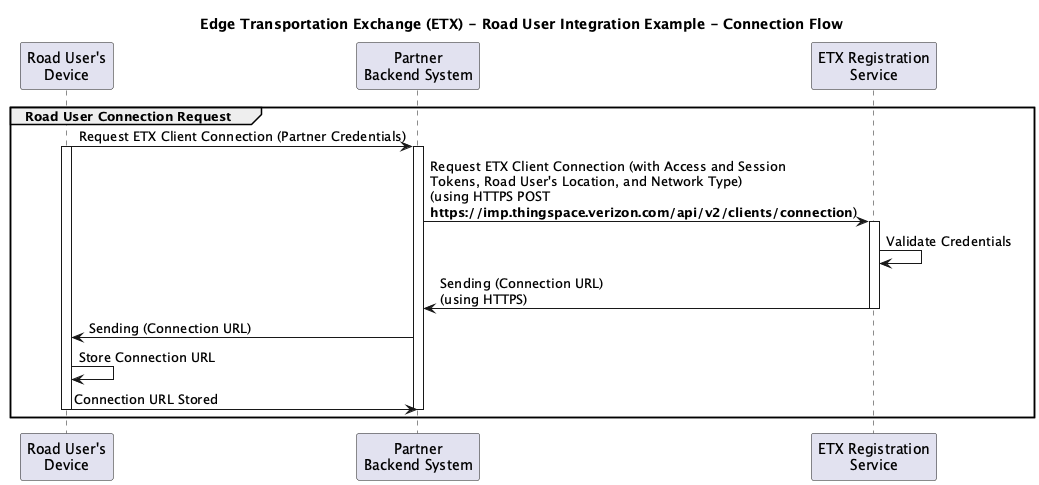1039x485 pixels.
Task: Click the Sending (Connection URL) using HTTPS label
Action: tap(521, 292)
